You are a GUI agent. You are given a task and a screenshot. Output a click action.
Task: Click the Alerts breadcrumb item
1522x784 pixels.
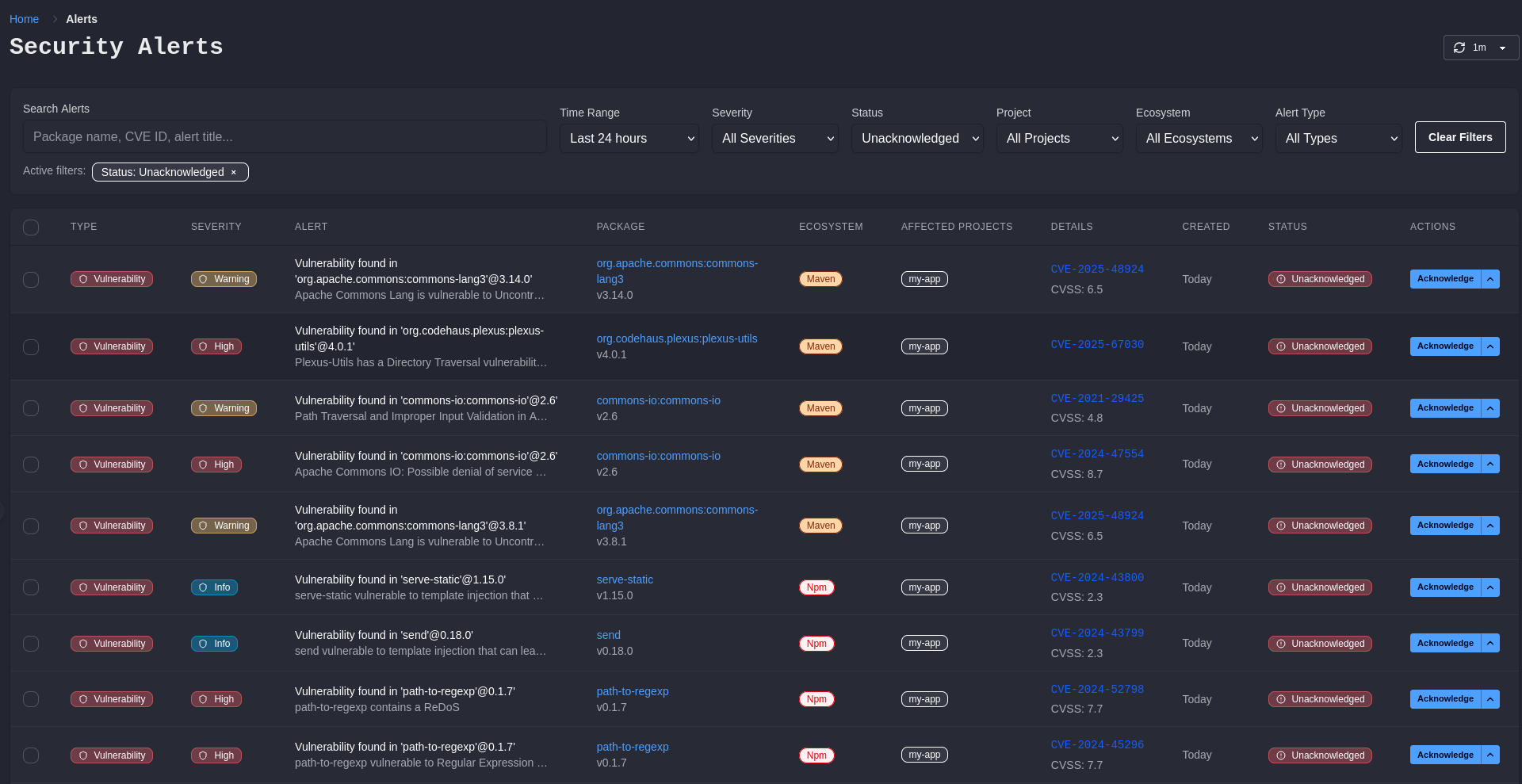[x=82, y=19]
